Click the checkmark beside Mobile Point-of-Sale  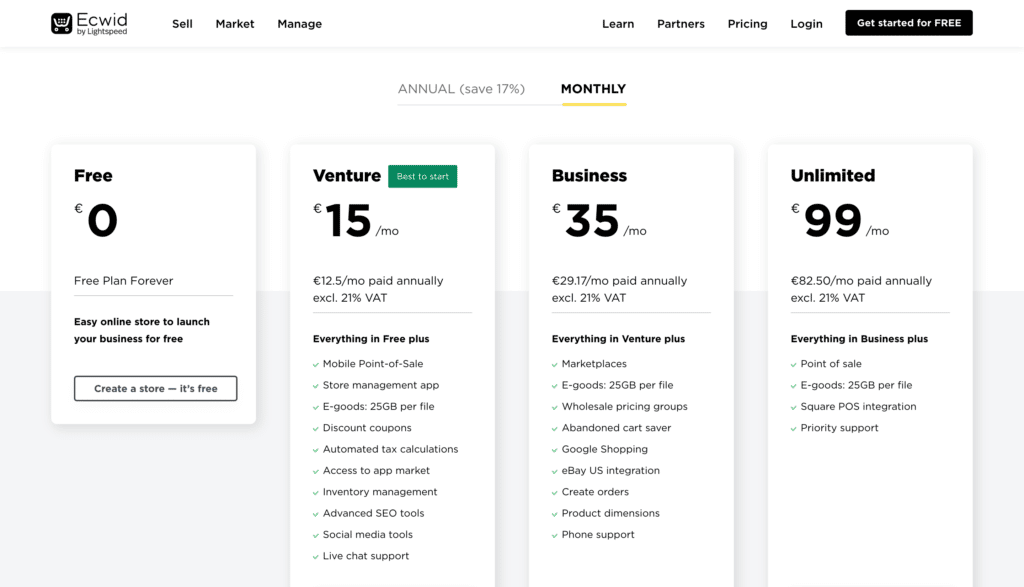point(316,364)
